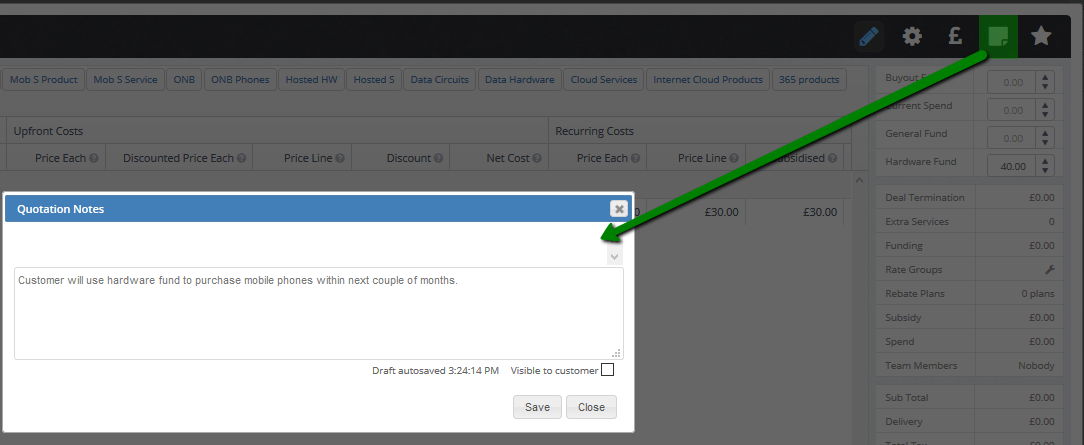
Task: Go to the Cloud Services tab
Action: [604, 79]
